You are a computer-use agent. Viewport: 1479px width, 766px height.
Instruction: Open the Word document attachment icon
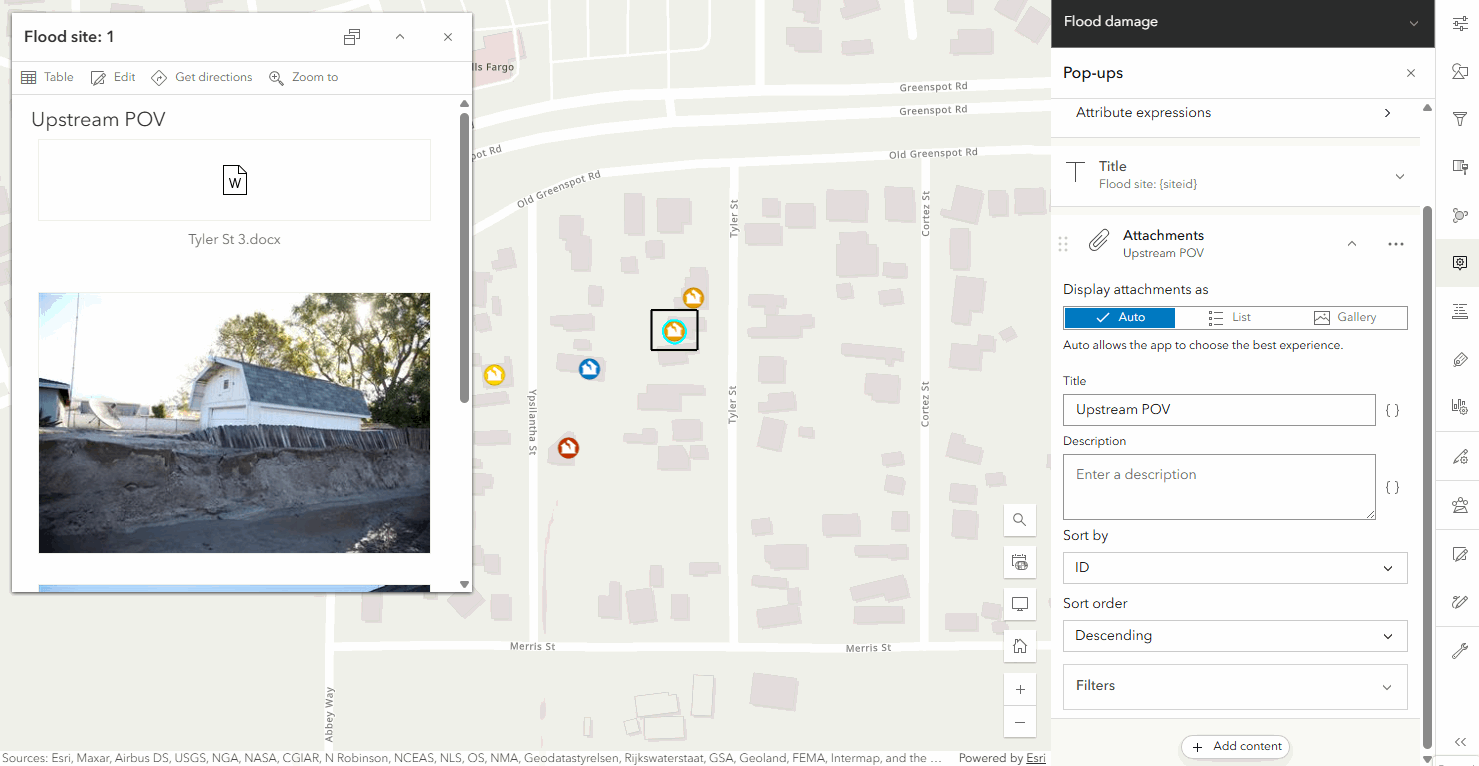tap(235, 180)
